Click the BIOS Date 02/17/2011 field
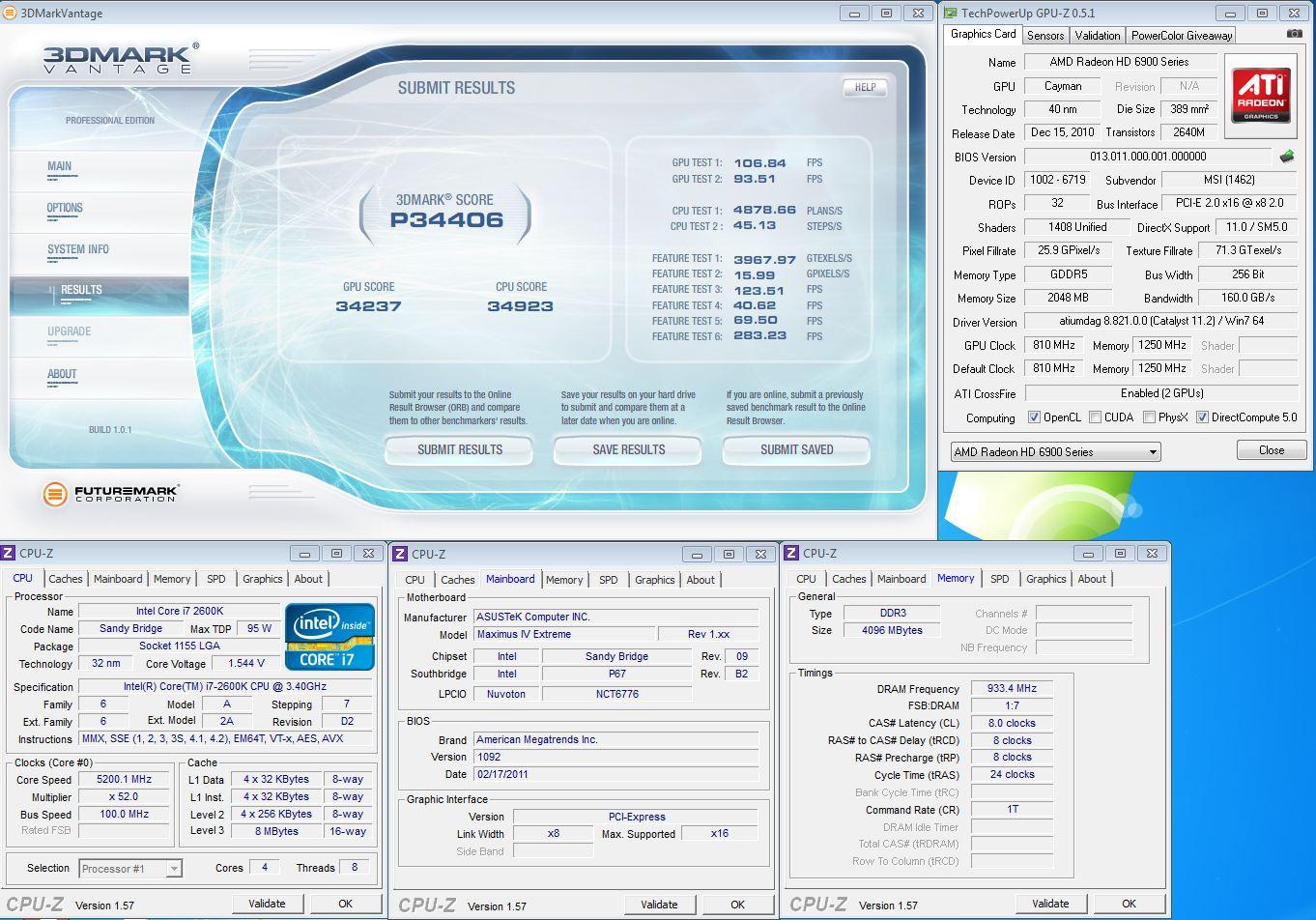The height and width of the screenshot is (920, 1316). pos(616,774)
